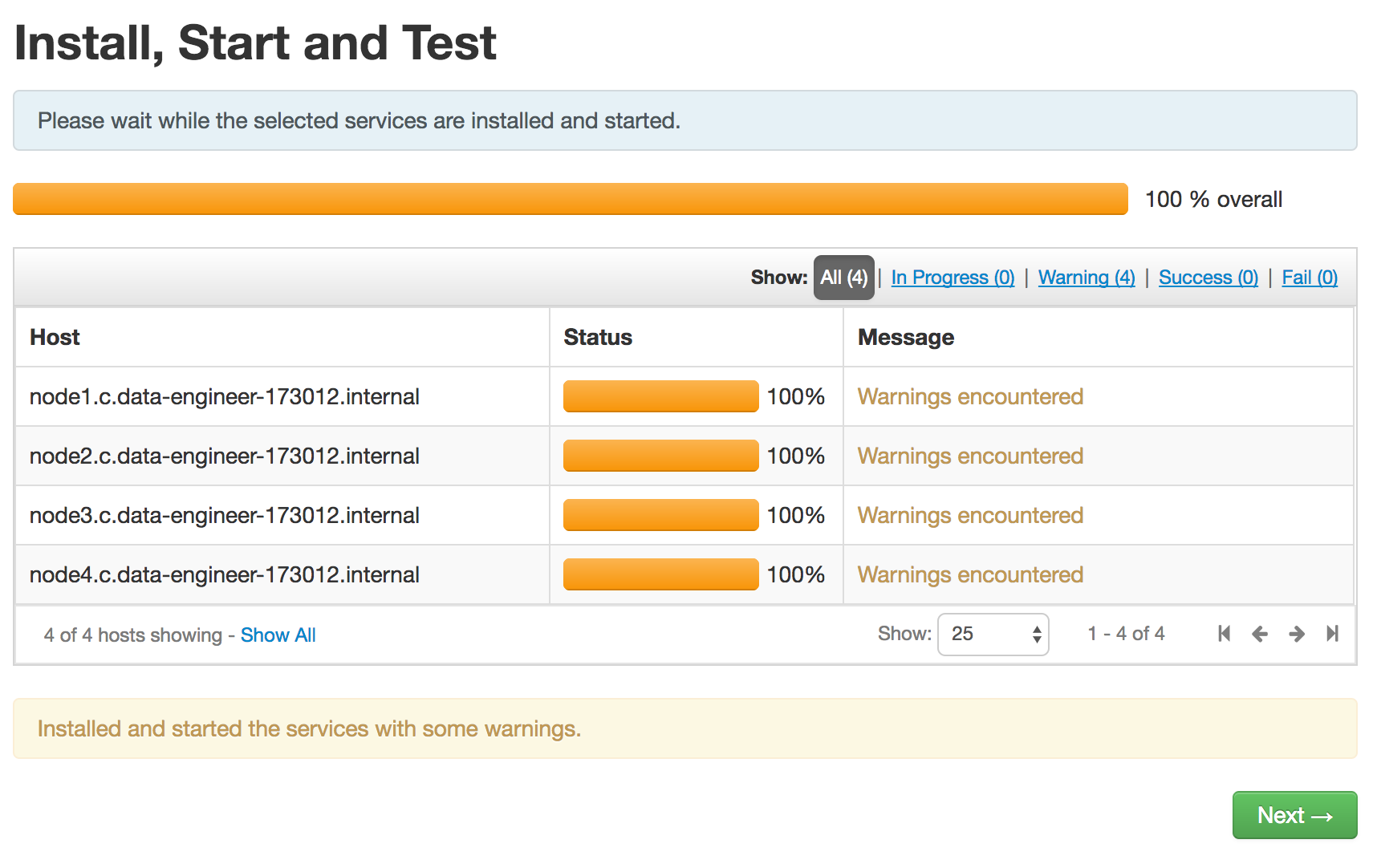
Task: Open node3 Warnings encountered message
Action: click(x=970, y=515)
